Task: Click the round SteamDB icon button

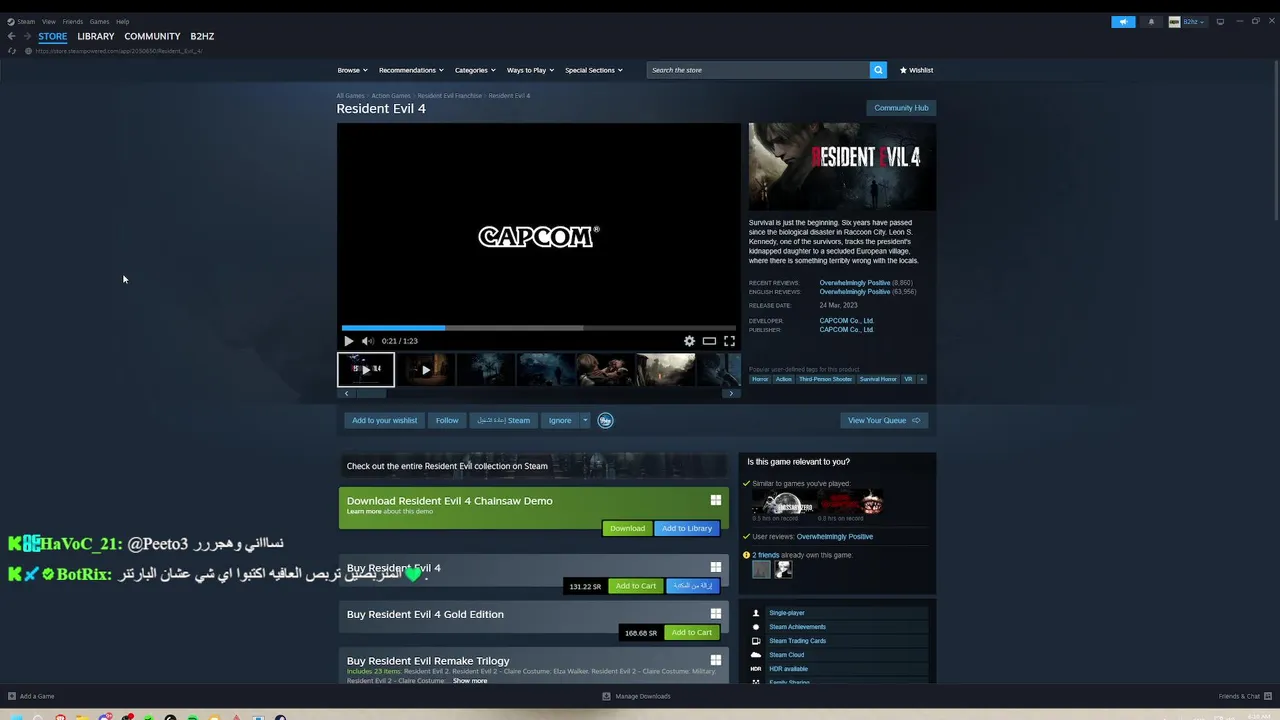Action: pyautogui.click(x=605, y=420)
